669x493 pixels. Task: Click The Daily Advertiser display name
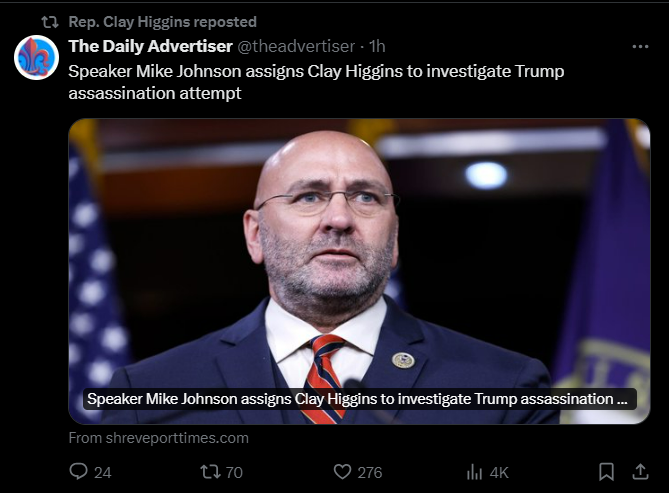coord(150,47)
